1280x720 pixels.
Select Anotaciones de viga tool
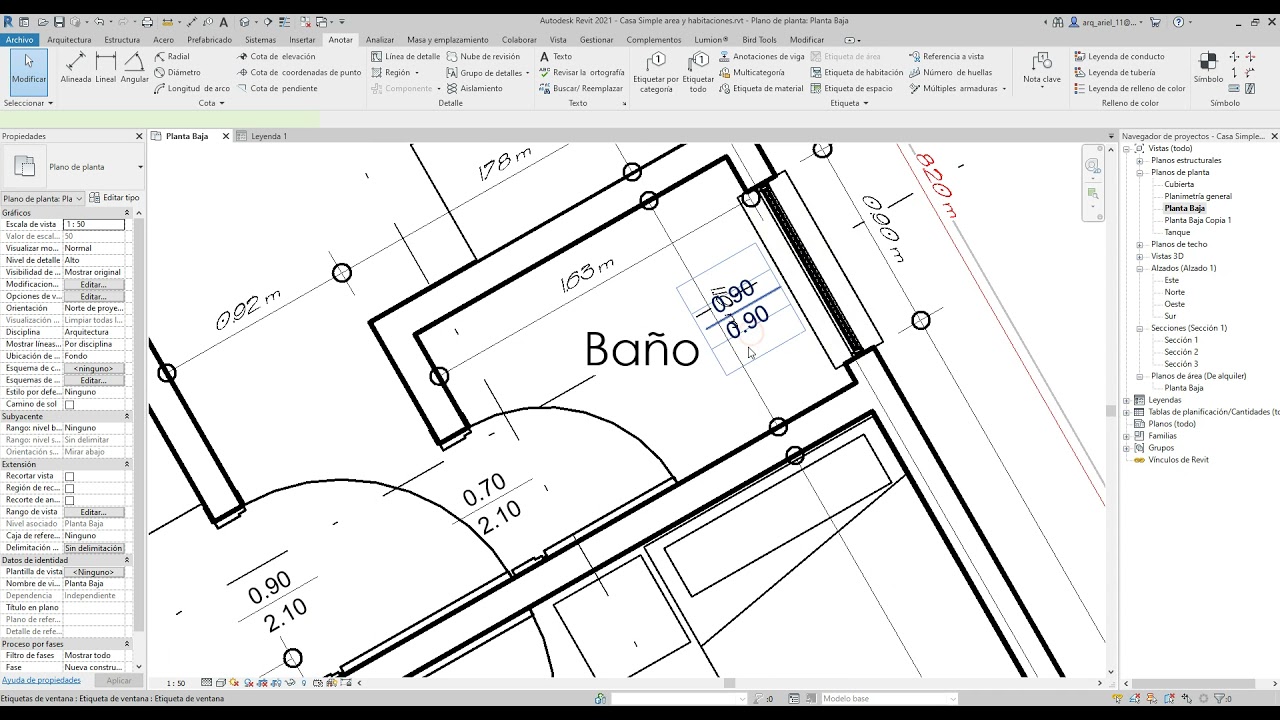coord(762,57)
